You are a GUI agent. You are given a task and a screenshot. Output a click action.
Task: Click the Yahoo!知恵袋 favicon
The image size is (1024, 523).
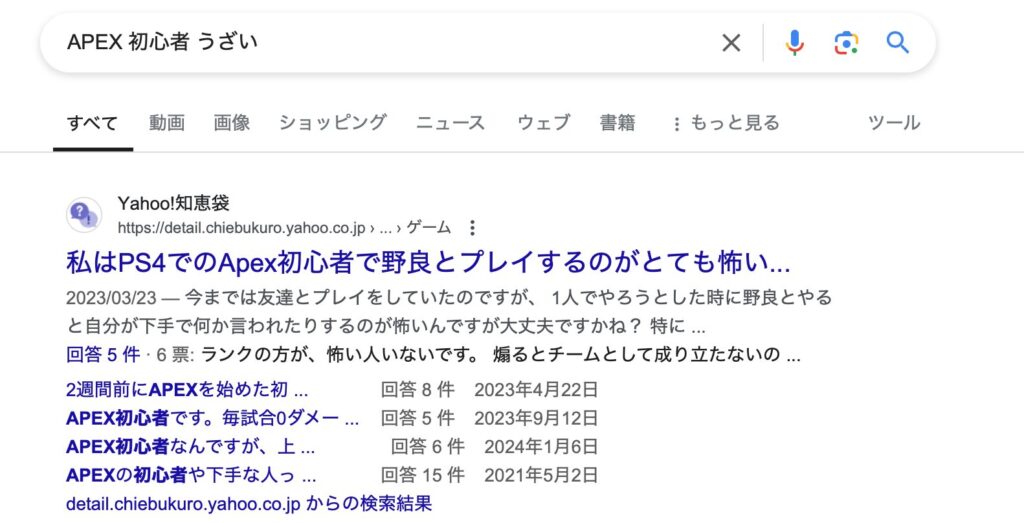pos(84,215)
